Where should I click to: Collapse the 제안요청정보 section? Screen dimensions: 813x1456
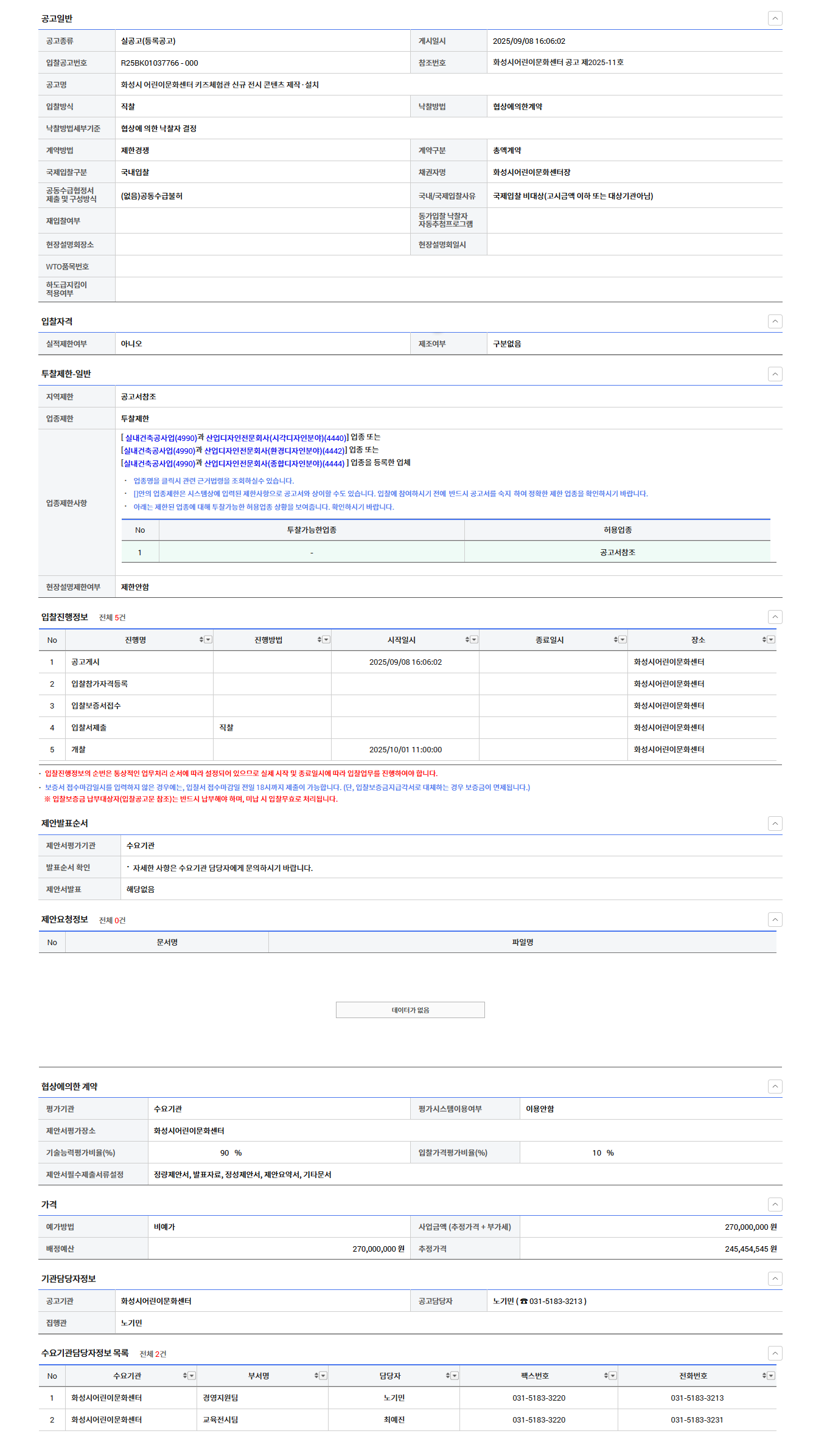775,920
